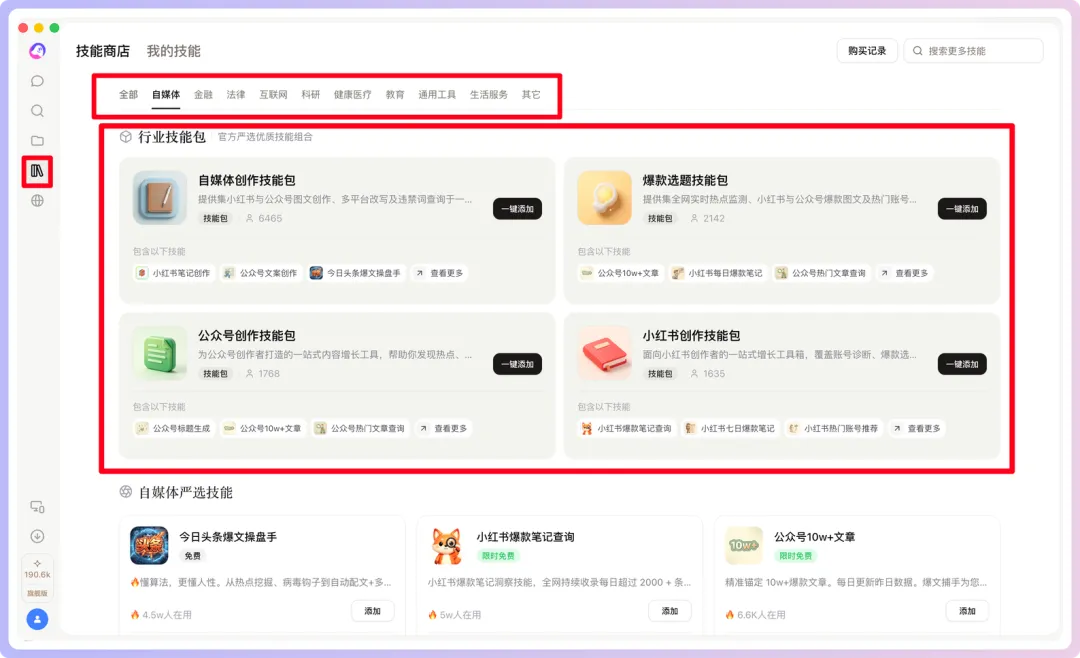Open the 小红书每日爆款笔记 skill chip
Screen dimensions: 1080x658
(718, 274)
